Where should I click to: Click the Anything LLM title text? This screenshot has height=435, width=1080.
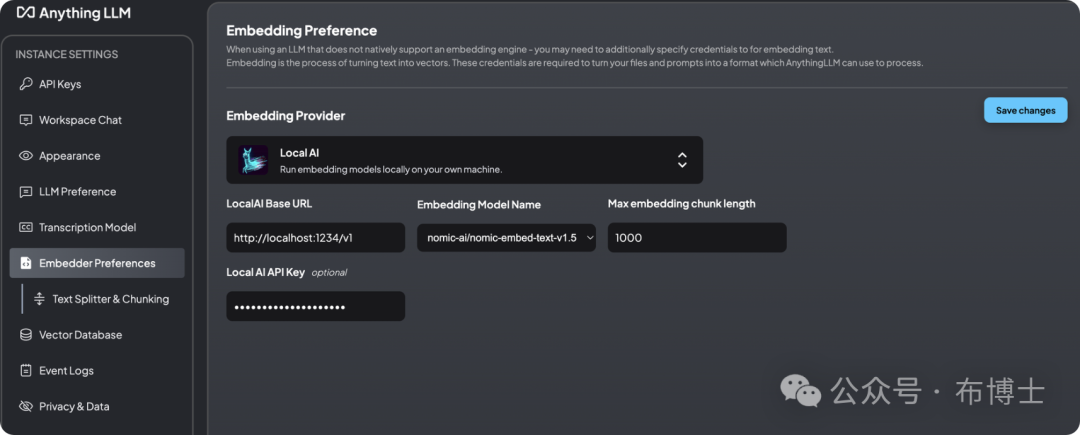(85, 13)
